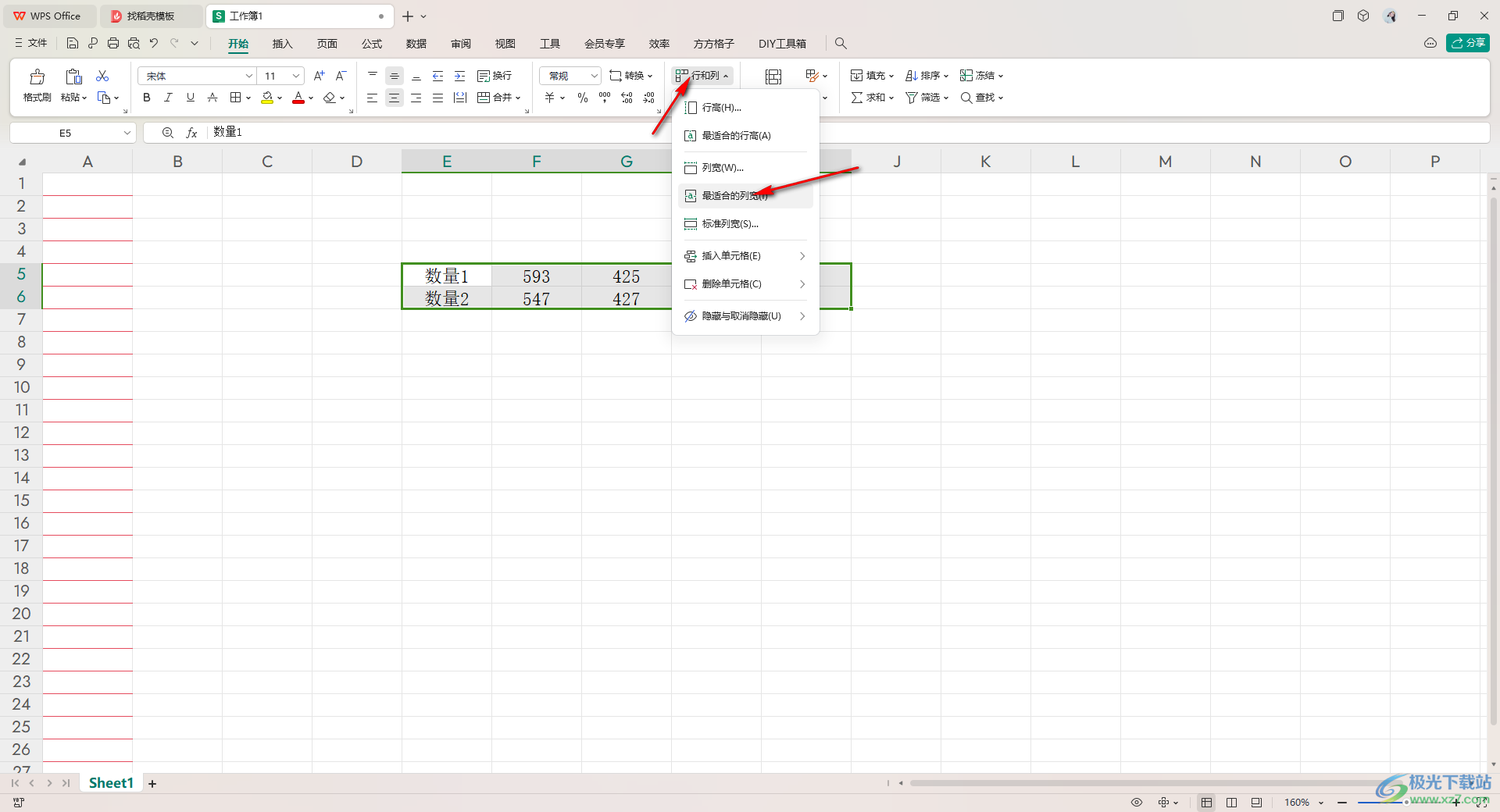Open the font name 宋体 dropdown
This screenshot has width=1500, height=812.
click(x=249, y=76)
